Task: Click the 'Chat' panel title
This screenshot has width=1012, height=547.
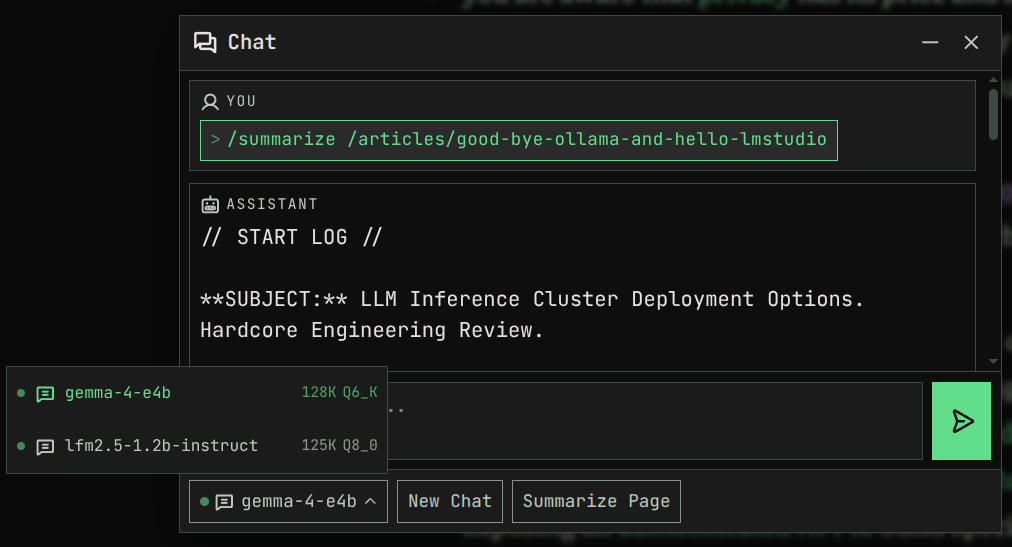Action: tap(252, 43)
